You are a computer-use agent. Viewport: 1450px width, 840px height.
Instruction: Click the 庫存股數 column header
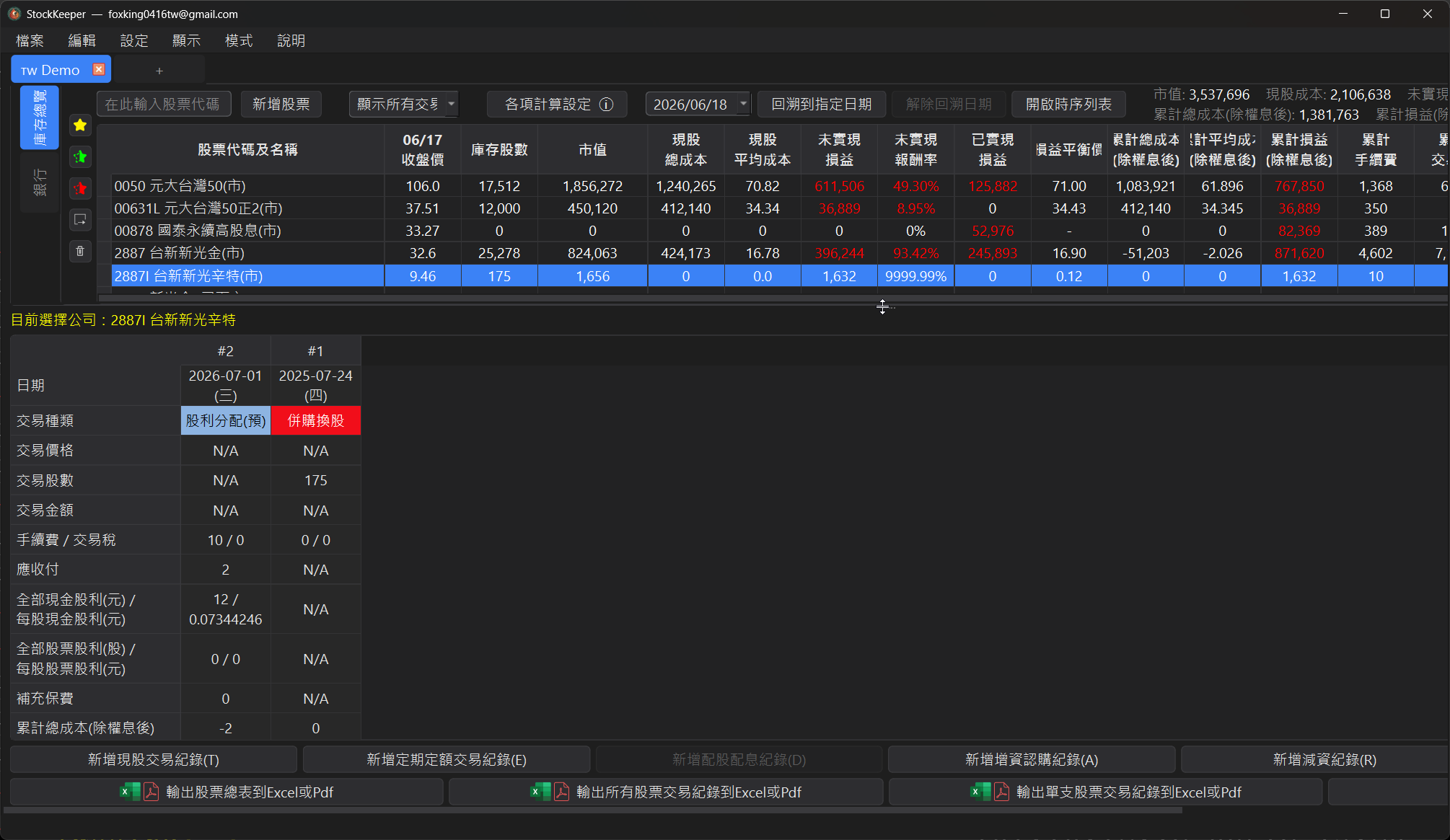[499, 149]
